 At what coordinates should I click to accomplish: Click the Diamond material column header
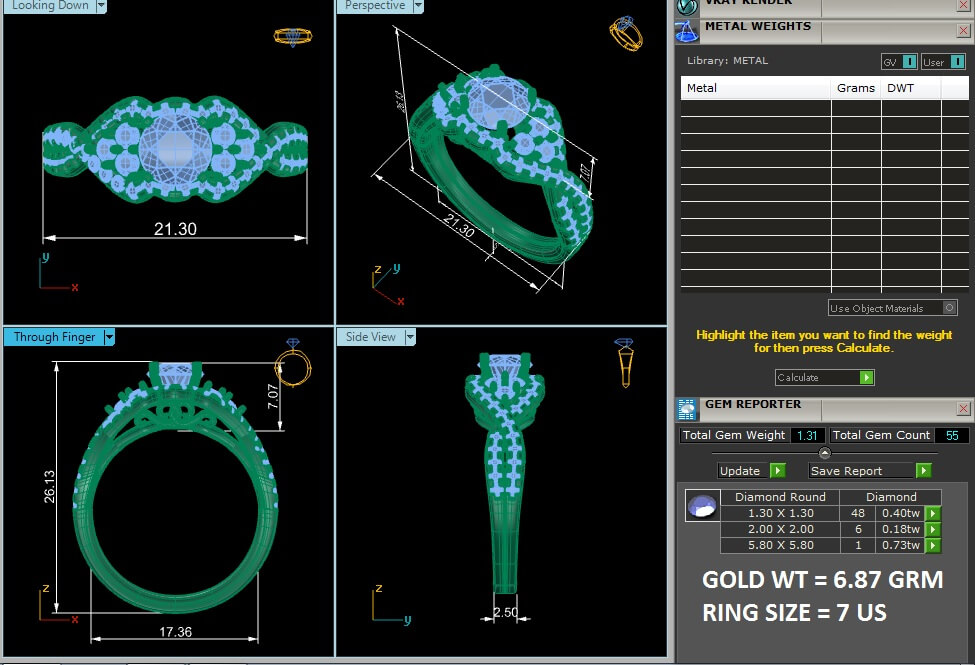point(891,497)
